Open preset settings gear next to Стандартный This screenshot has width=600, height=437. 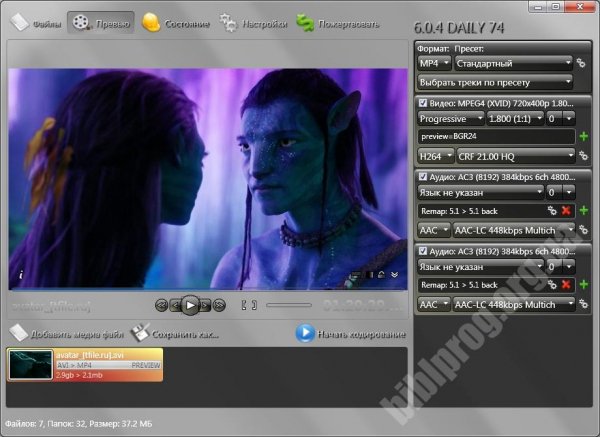[x=581, y=63]
